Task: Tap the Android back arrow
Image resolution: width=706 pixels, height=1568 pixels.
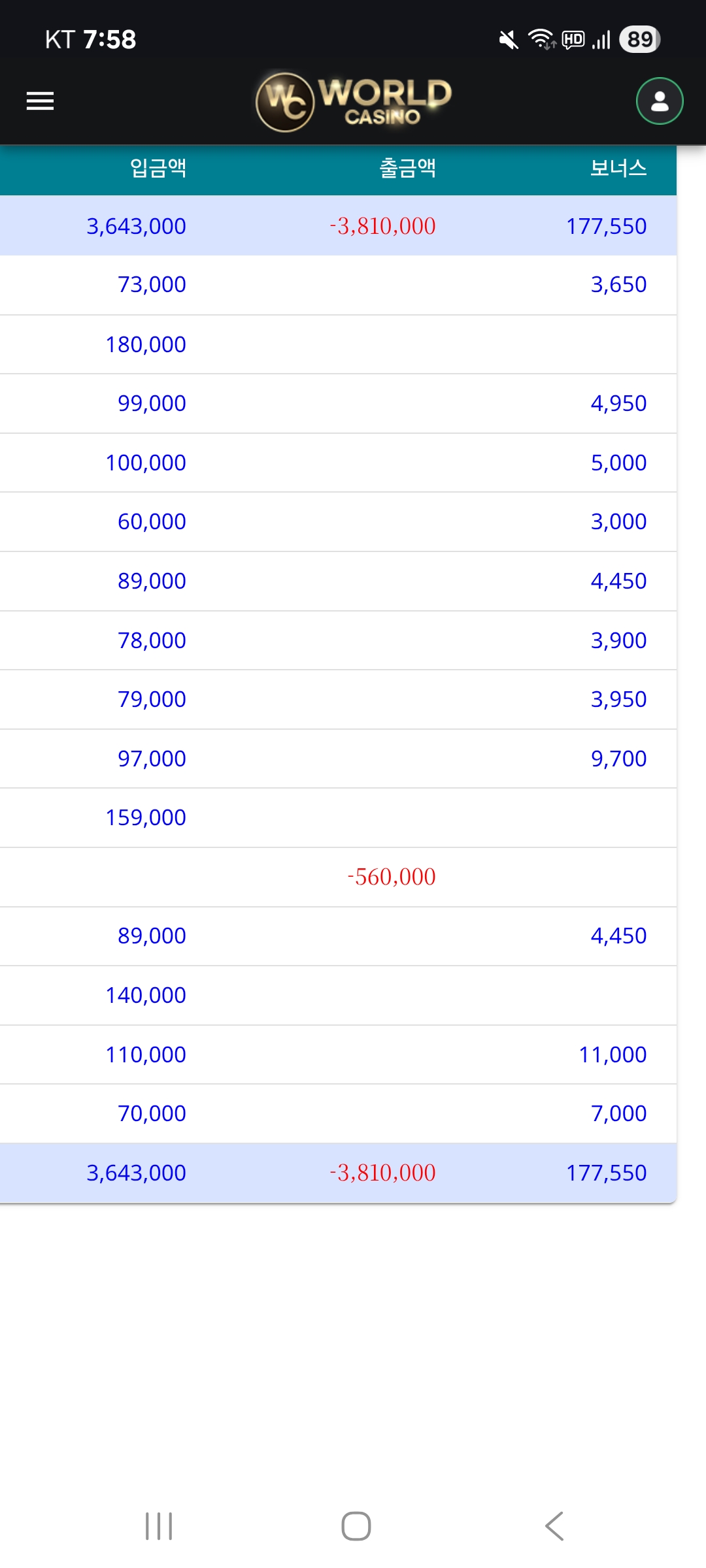Action: 554,1526
